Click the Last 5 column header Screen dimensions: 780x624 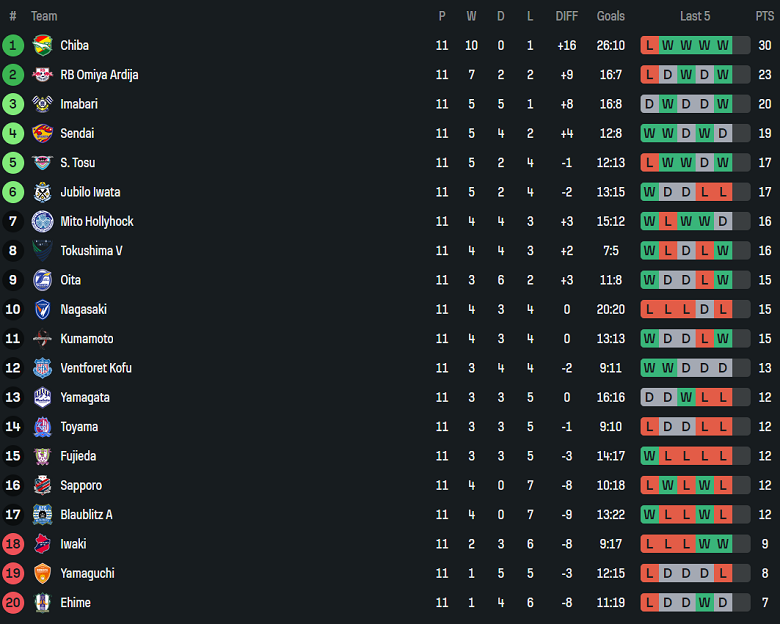point(695,16)
